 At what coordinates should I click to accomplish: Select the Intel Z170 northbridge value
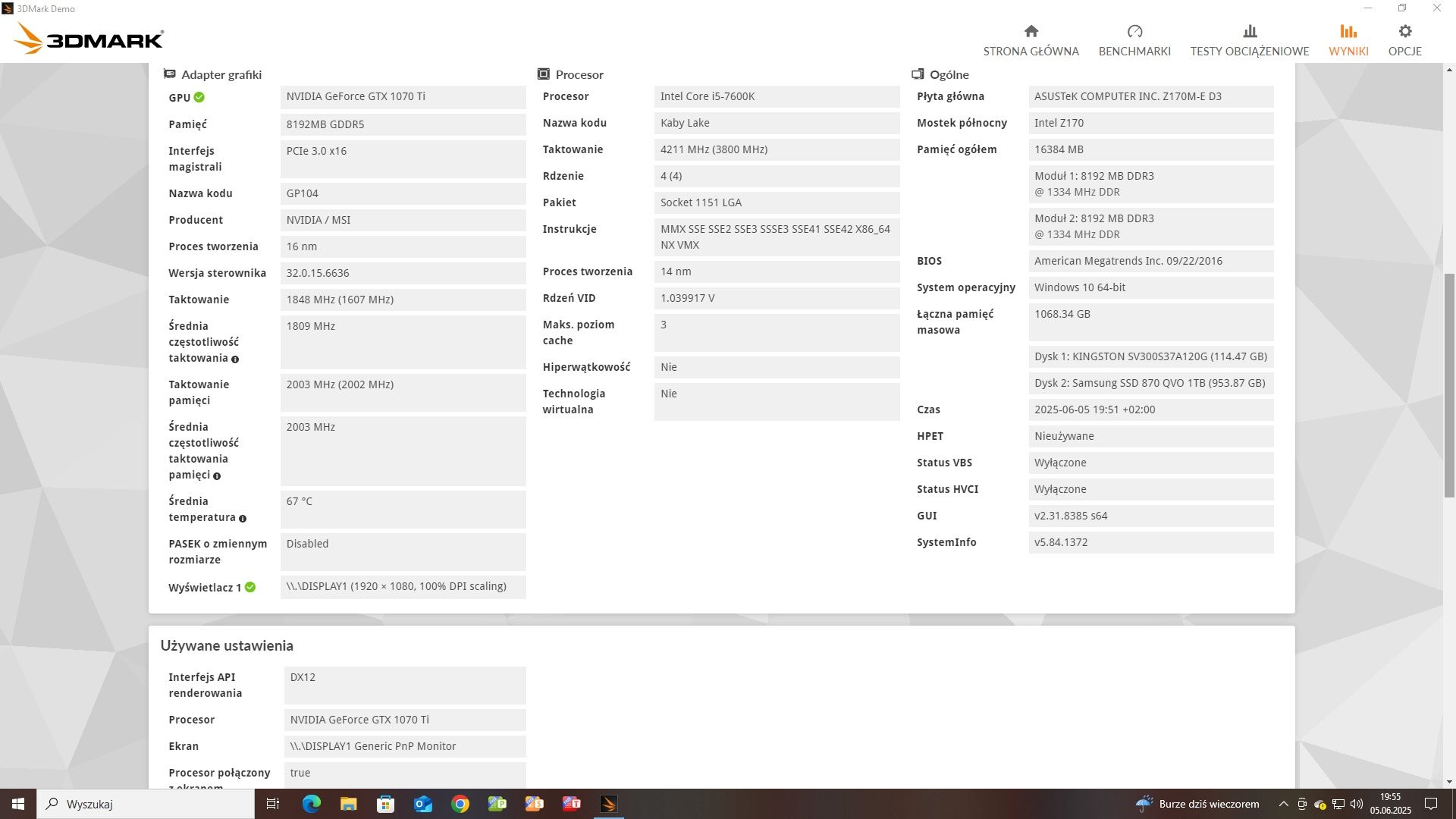coord(1151,123)
